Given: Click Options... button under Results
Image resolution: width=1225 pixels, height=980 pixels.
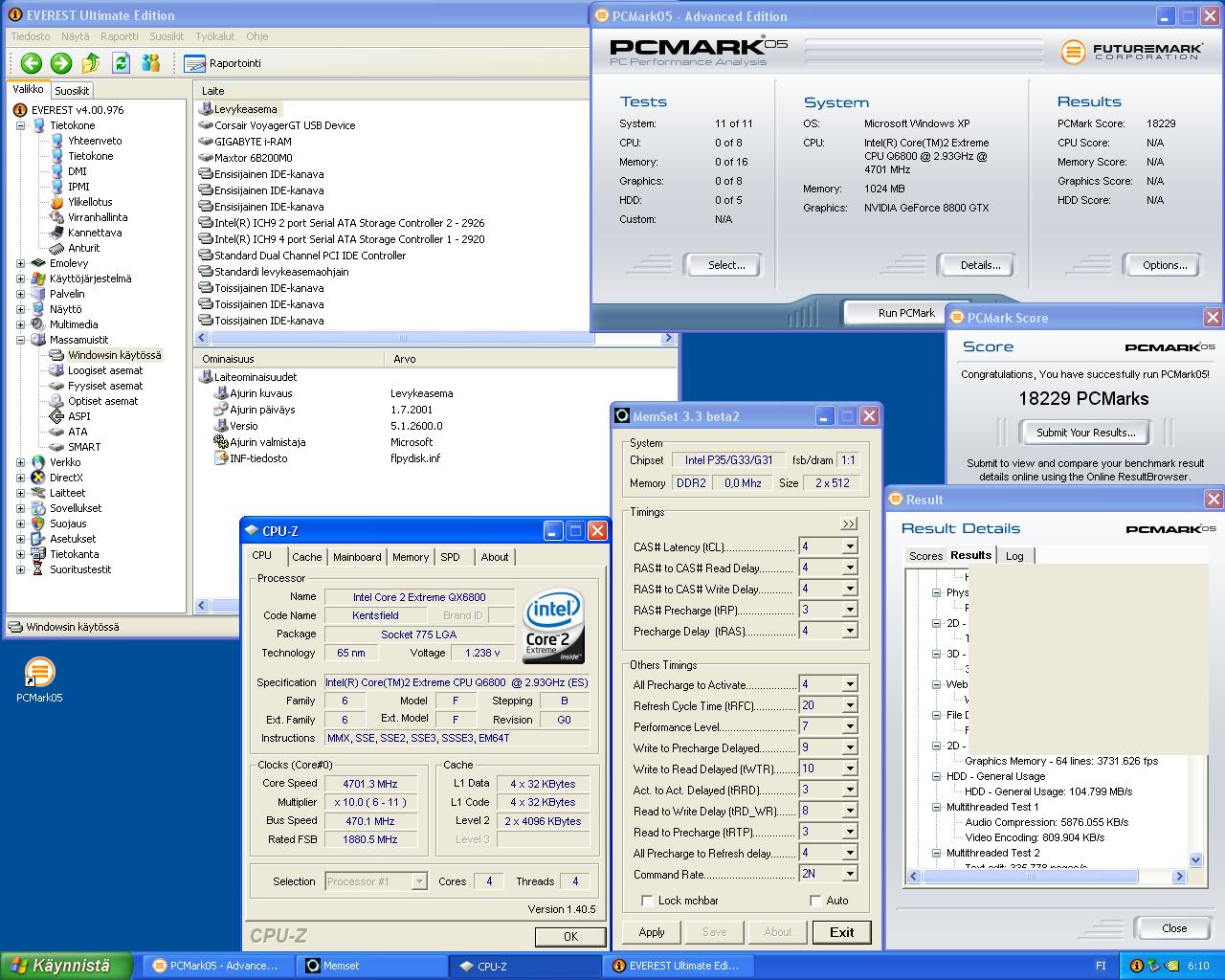Looking at the screenshot, I should (1164, 265).
